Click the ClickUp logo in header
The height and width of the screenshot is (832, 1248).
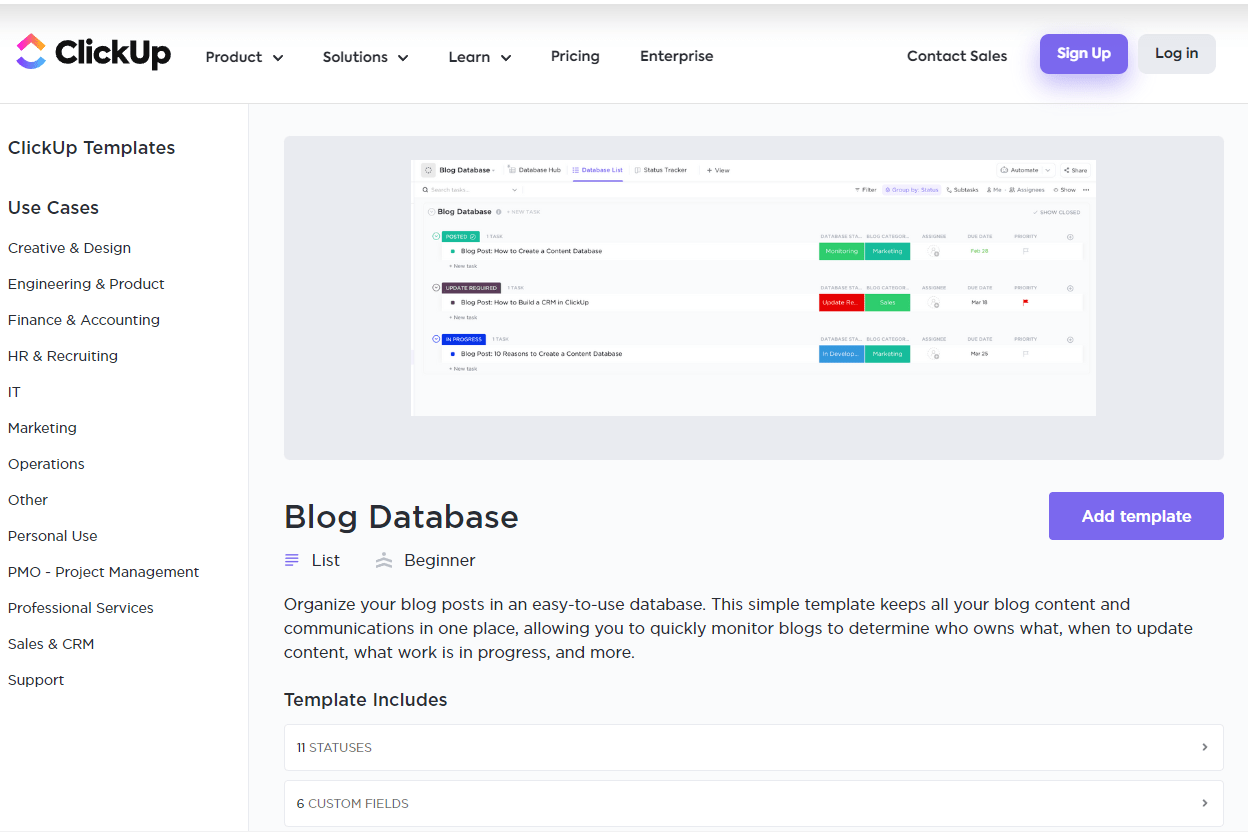click(94, 53)
